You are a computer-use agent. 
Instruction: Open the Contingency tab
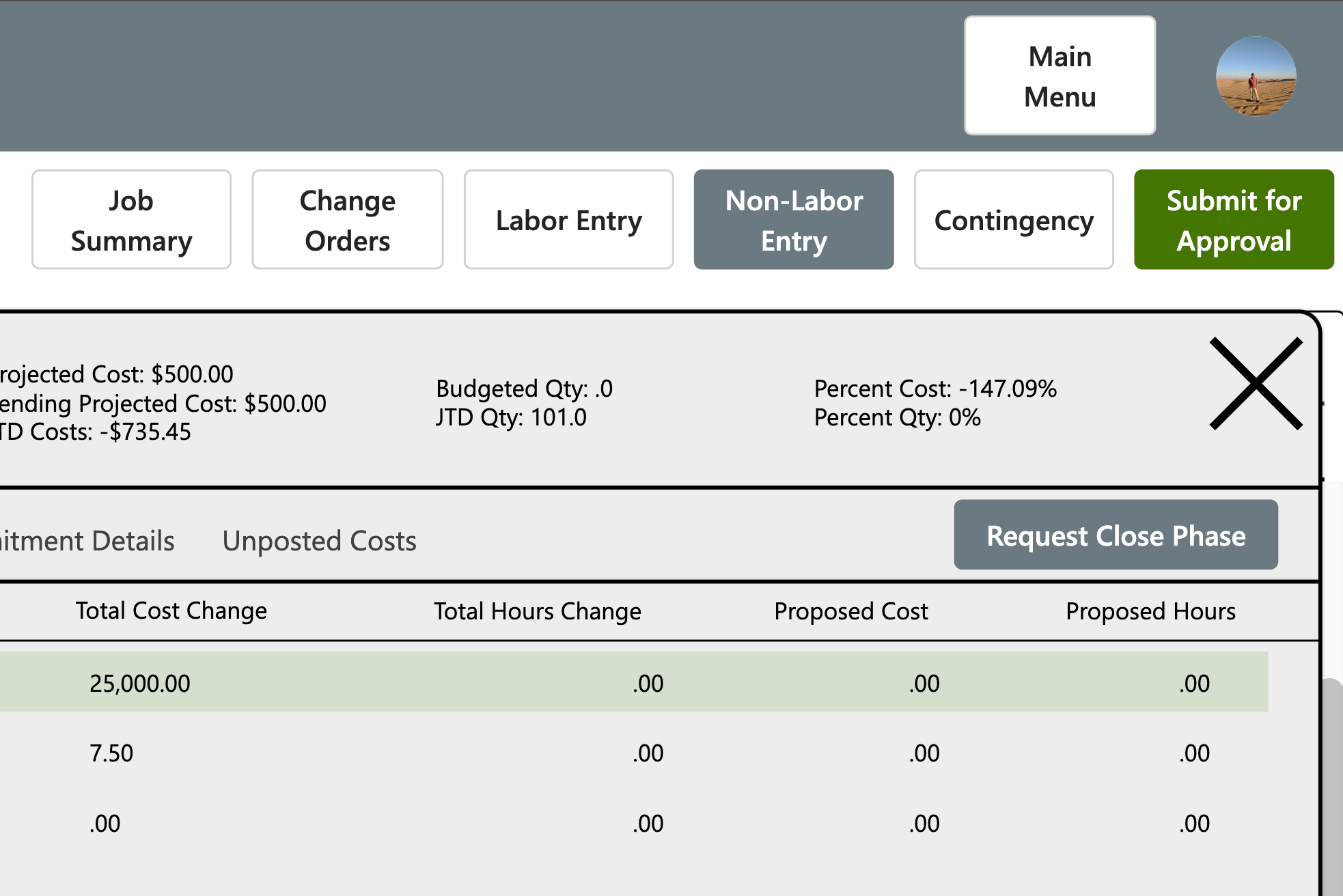pyautogui.click(x=1014, y=220)
